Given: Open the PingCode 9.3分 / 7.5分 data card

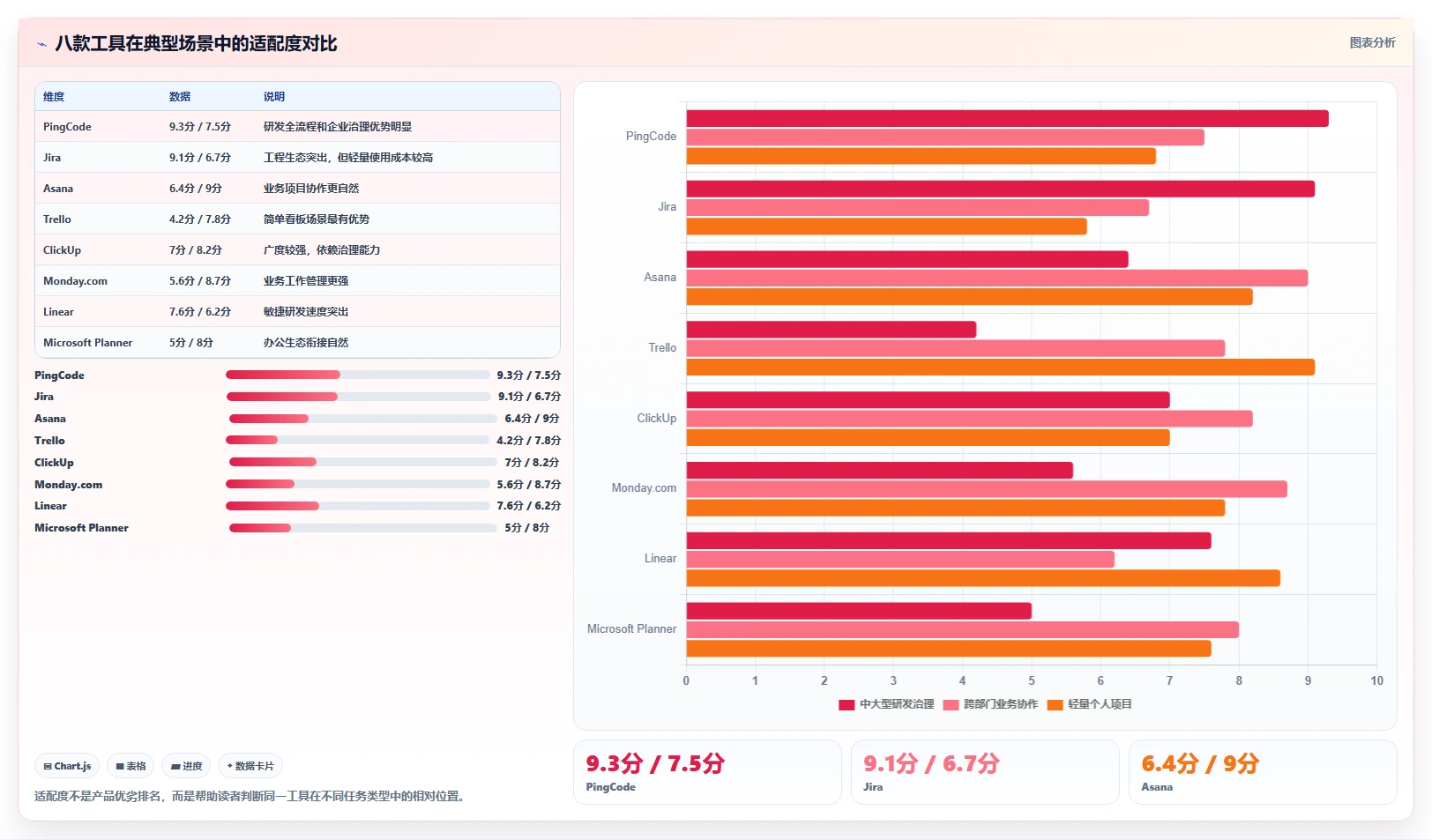Looking at the screenshot, I should click(x=707, y=772).
